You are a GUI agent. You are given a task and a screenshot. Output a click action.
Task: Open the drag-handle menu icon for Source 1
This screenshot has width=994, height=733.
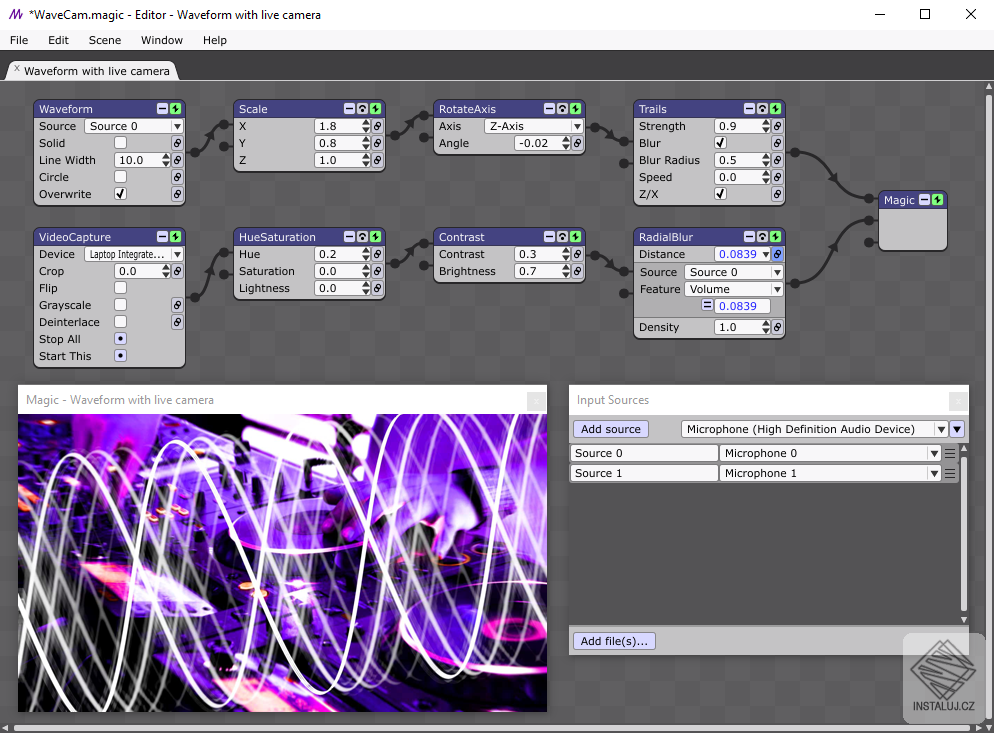tap(950, 473)
